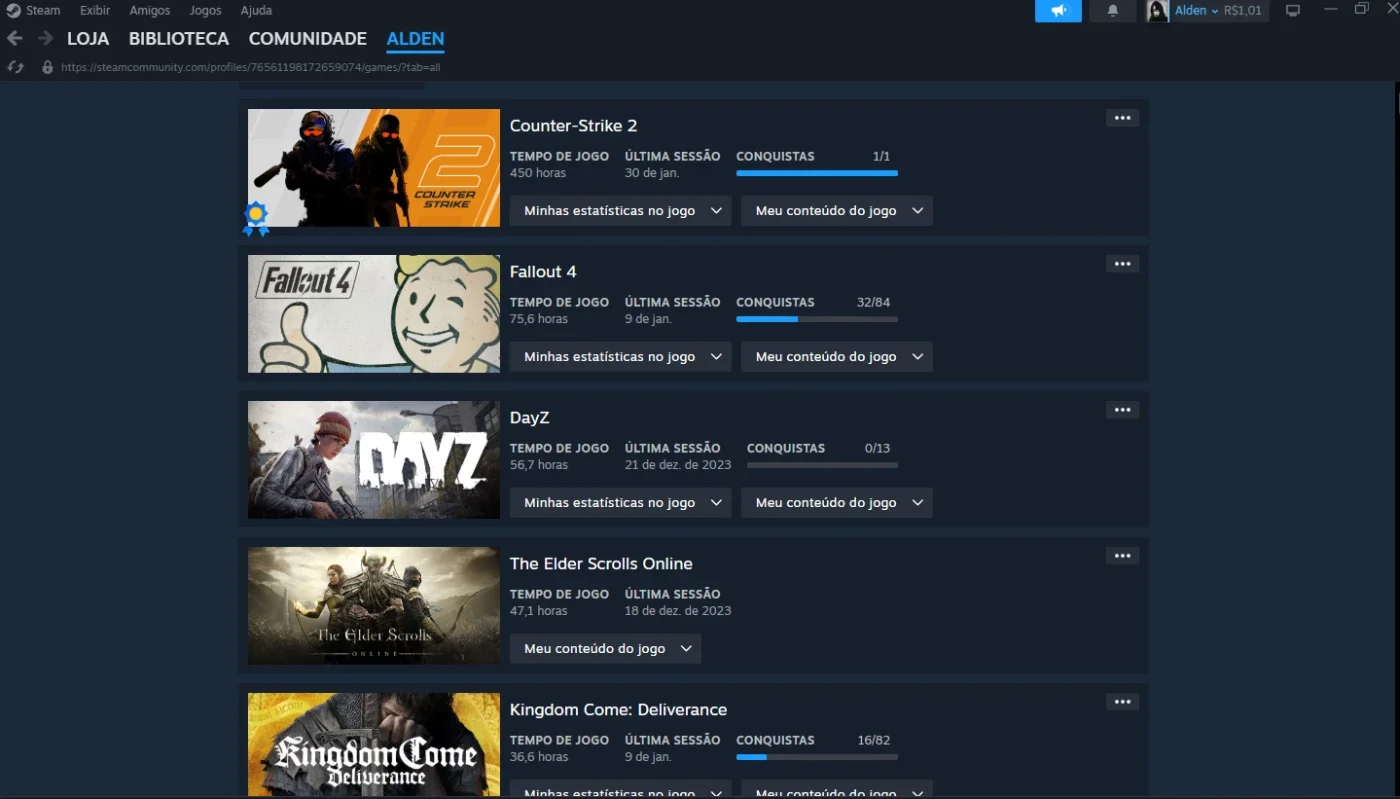Open the Kingdom Come: Deliverance title link
This screenshot has width=1400, height=799.
point(618,710)
